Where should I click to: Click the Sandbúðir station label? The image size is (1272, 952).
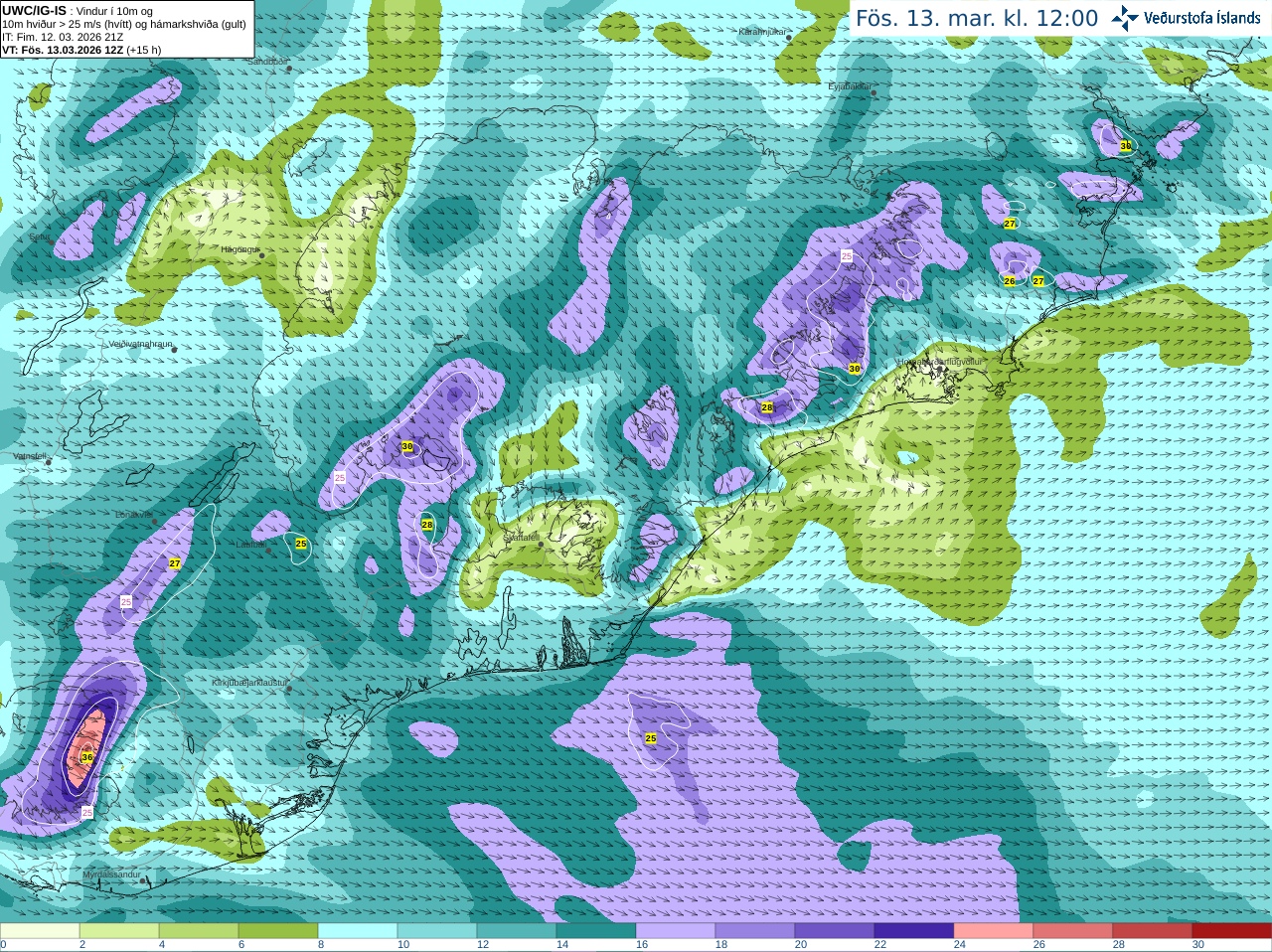(266, 62)
